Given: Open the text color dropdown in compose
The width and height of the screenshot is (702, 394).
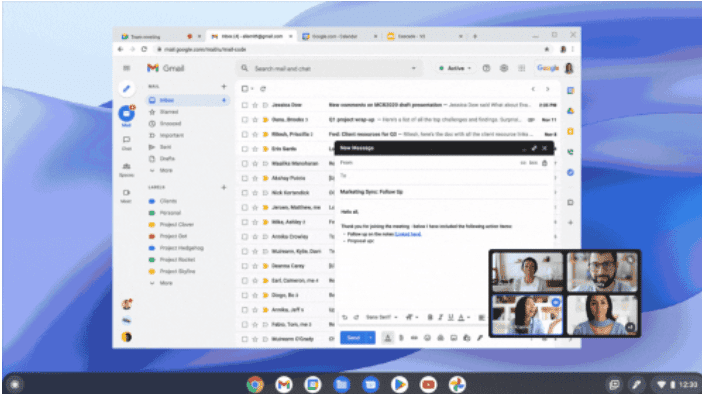Looking at the screenshot, I should pos(464,317).
